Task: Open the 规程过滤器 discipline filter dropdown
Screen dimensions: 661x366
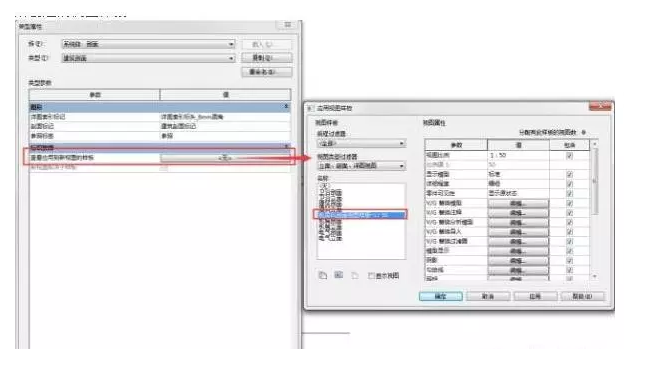Action: point(361,143)
